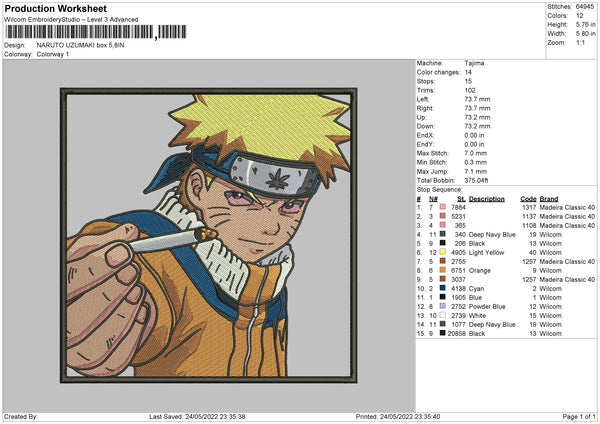Click the brown swatch in the 3037-stitch row
This screenshot has height=424, width=600.
click(443, 279)
